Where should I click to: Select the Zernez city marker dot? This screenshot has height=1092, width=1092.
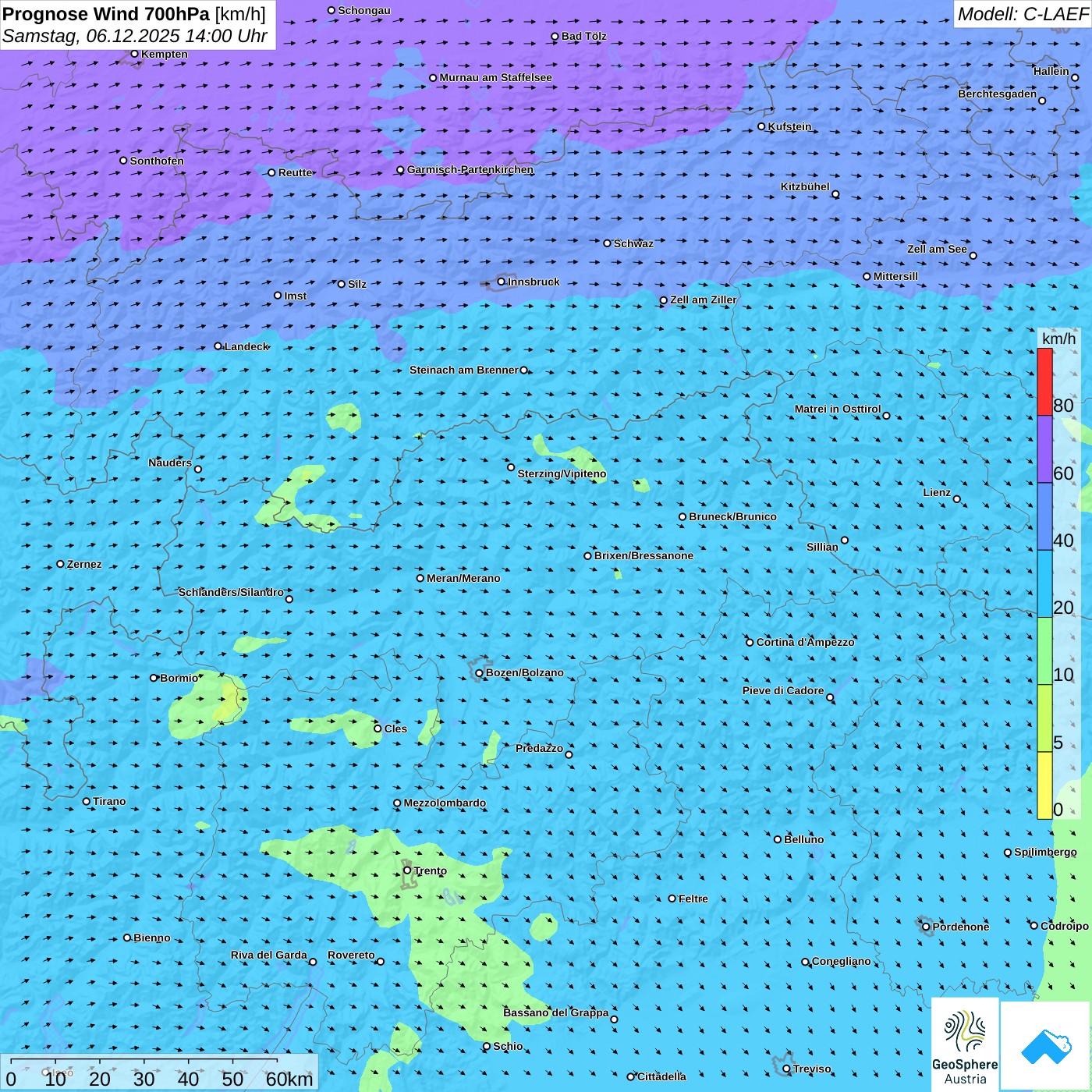click(x=60, y=564)
